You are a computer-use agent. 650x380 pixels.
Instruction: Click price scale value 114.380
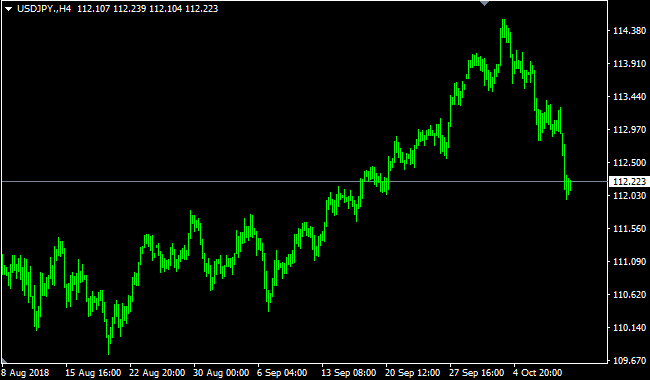pyautogui.click(x=629, y=30)
